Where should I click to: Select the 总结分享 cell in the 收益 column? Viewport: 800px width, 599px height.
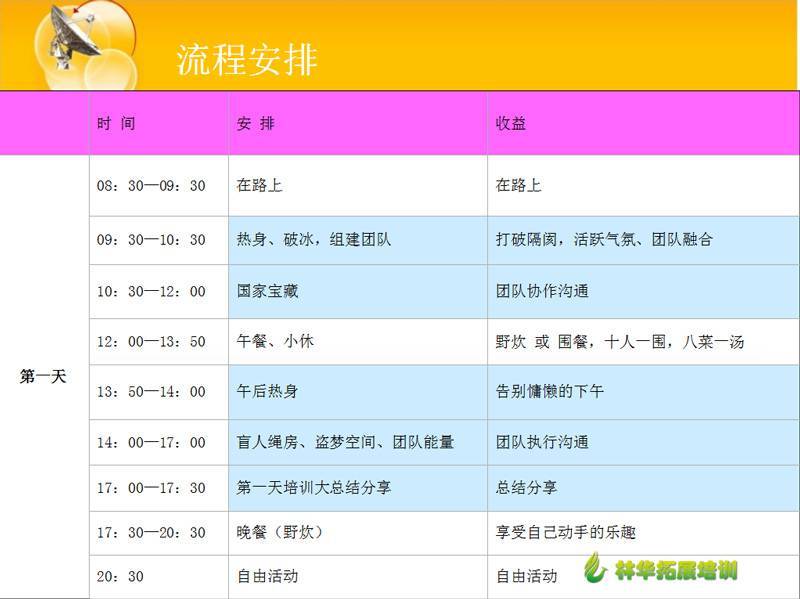coord(643,488)
